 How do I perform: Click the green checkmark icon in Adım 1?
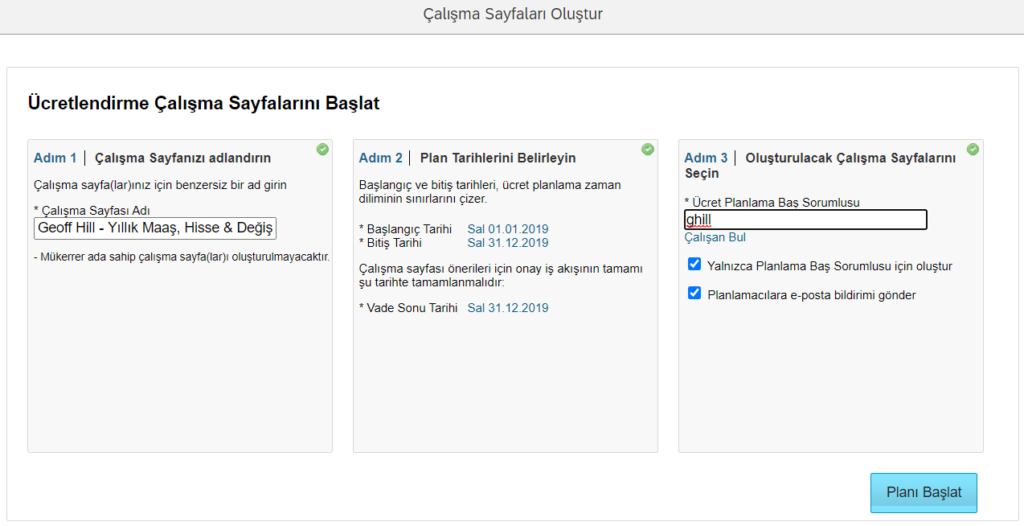[x=322, y=149]
